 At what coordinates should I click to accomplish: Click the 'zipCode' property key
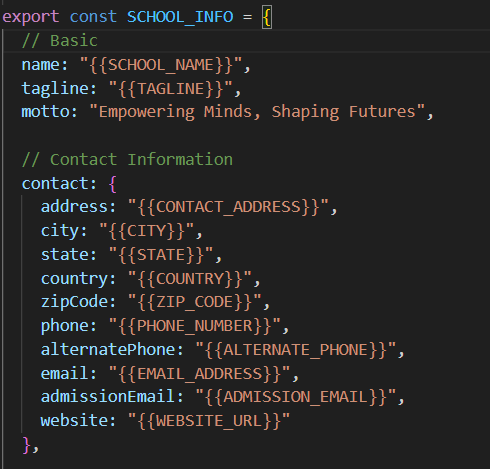[75, 302]
